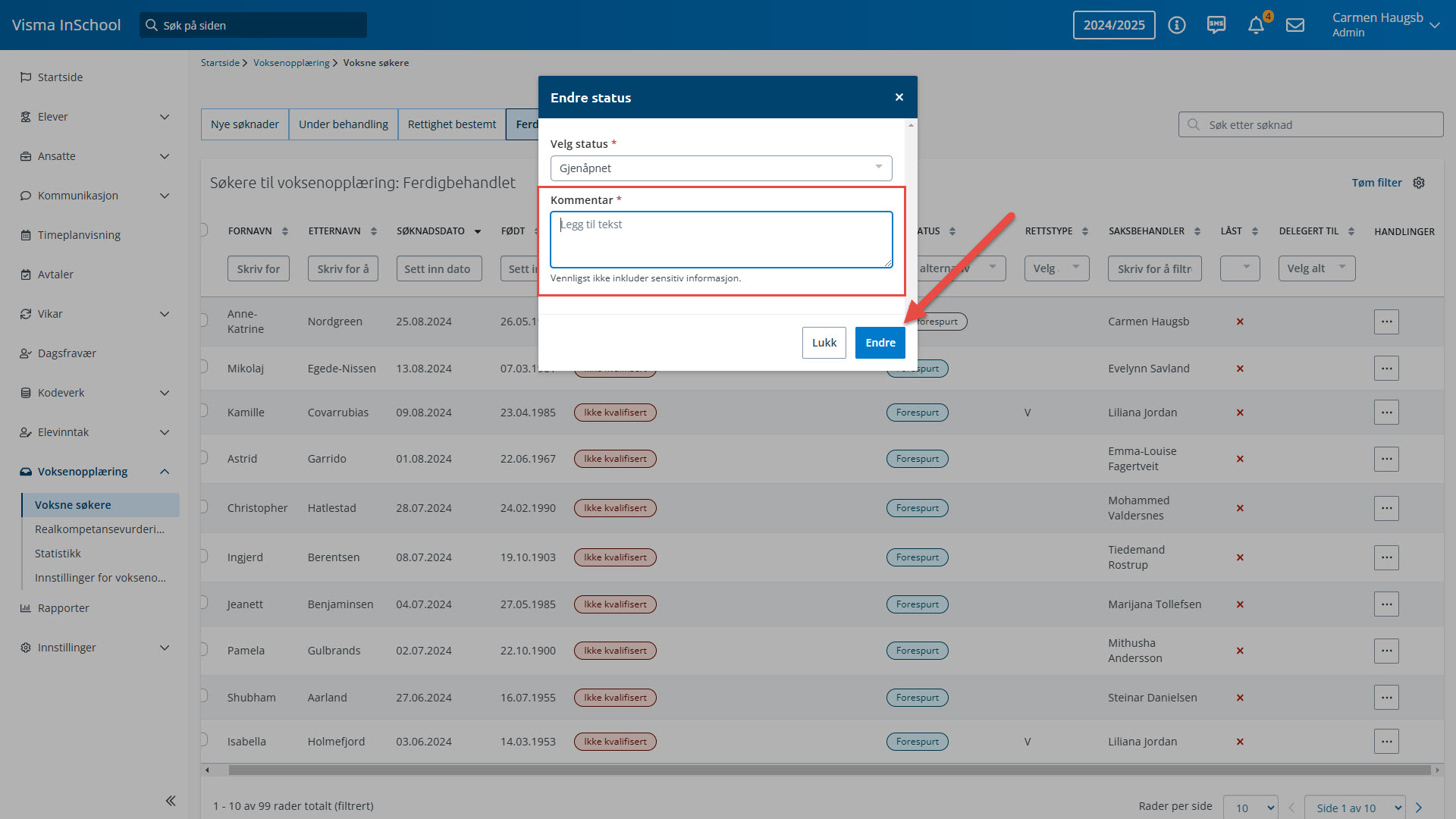Open rows per page dropdown
1456x819 pixels.
1250,808
